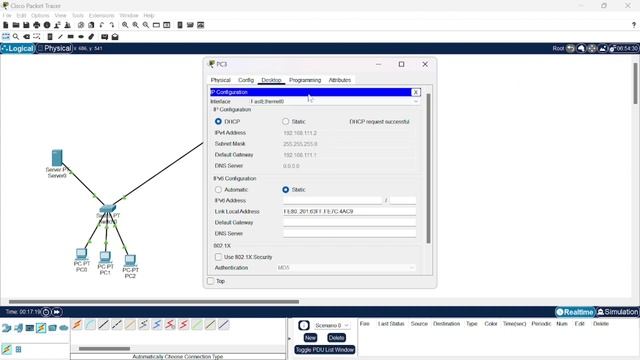
Task: Click the switch device on workspace
Action: pos(107,209)
